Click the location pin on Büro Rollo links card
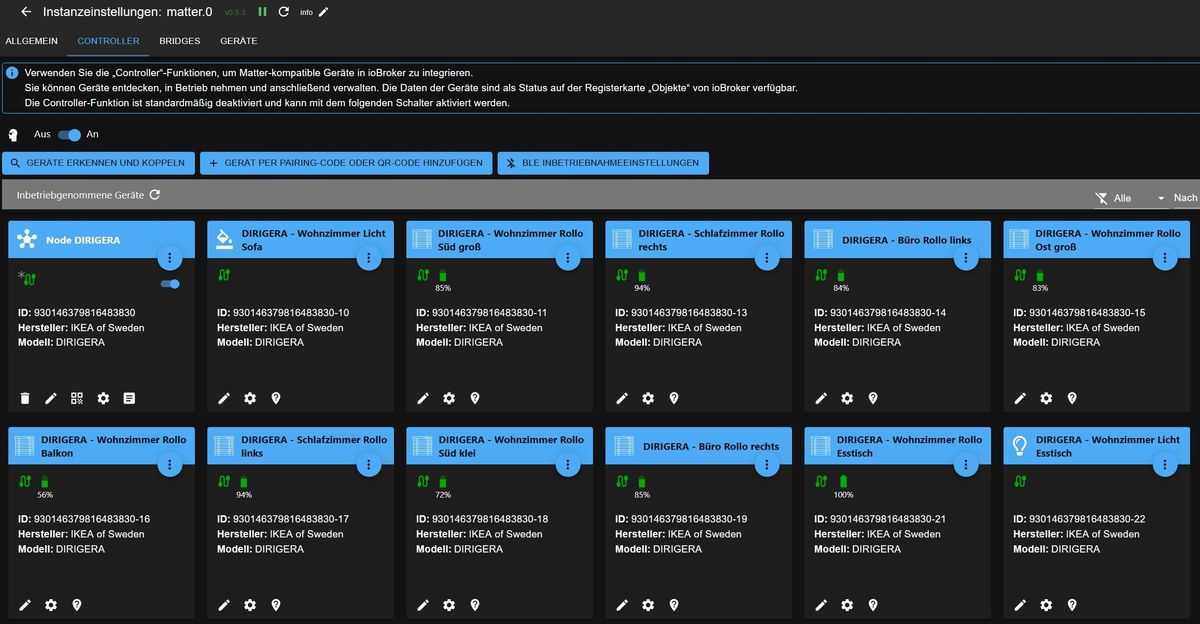This screenshot has height=624, width=1200. click(873, 398)
